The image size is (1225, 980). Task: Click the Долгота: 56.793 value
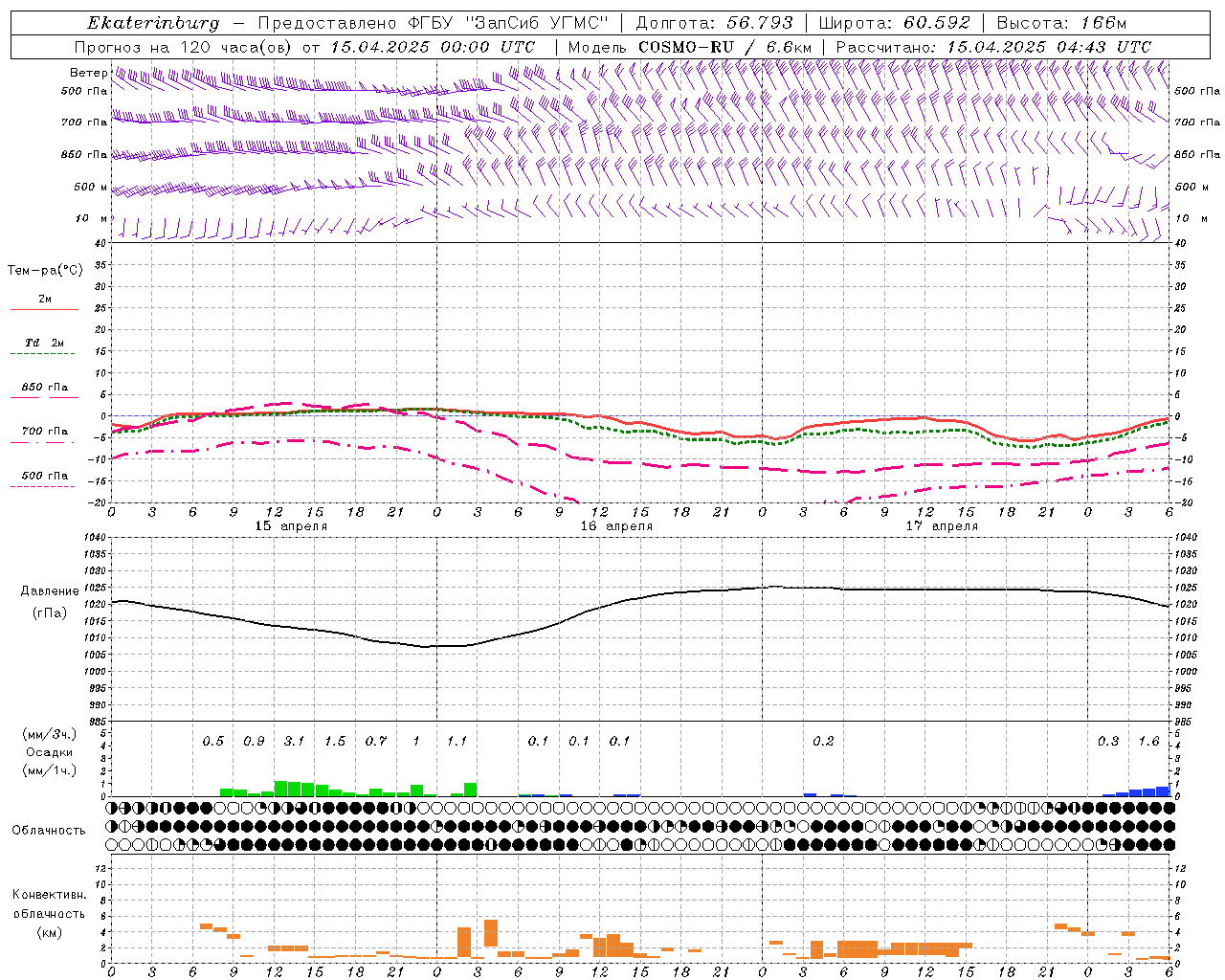(x=714, y=23)
